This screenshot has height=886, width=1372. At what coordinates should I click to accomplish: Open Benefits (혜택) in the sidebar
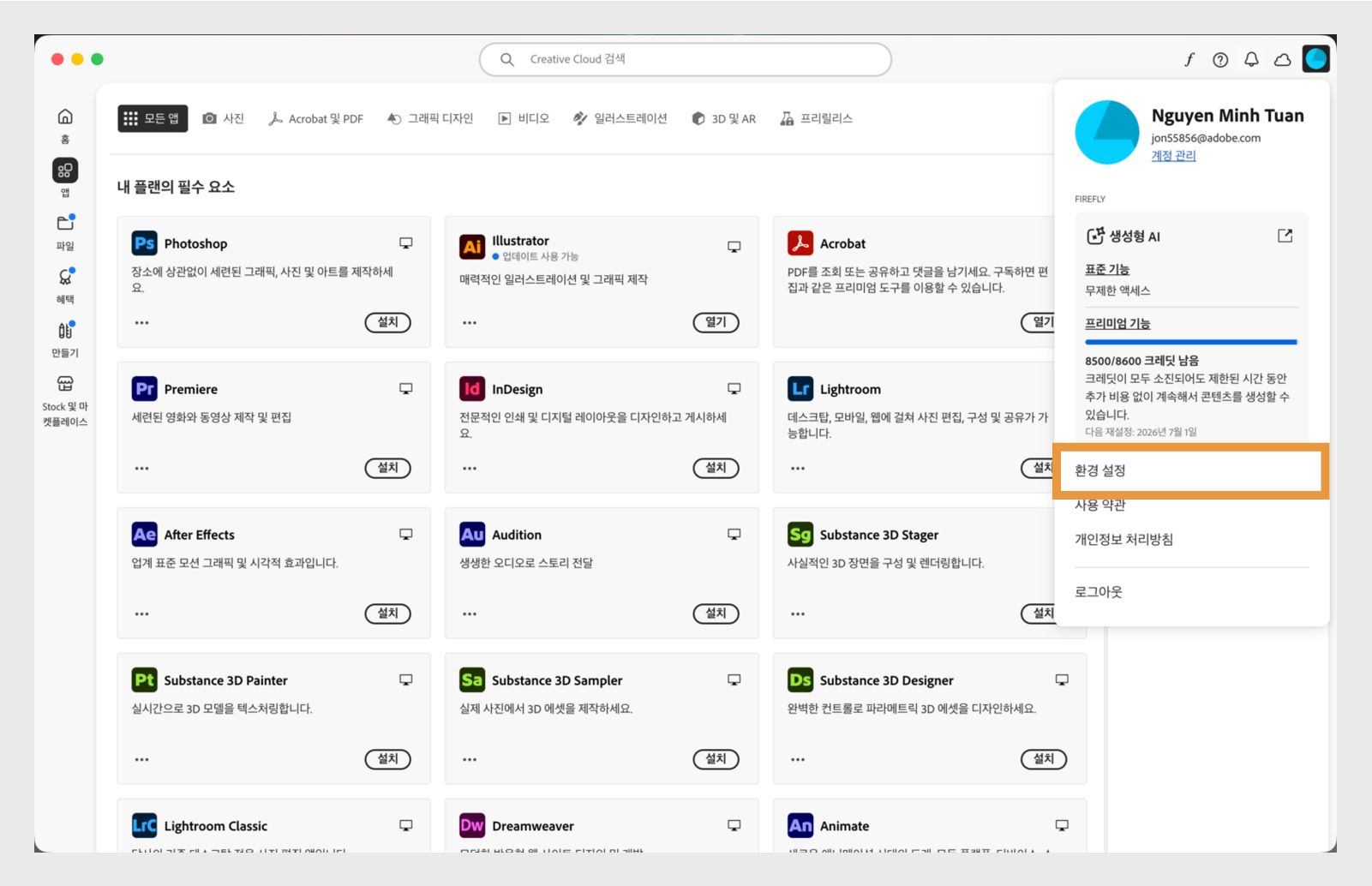coord(65,285)
